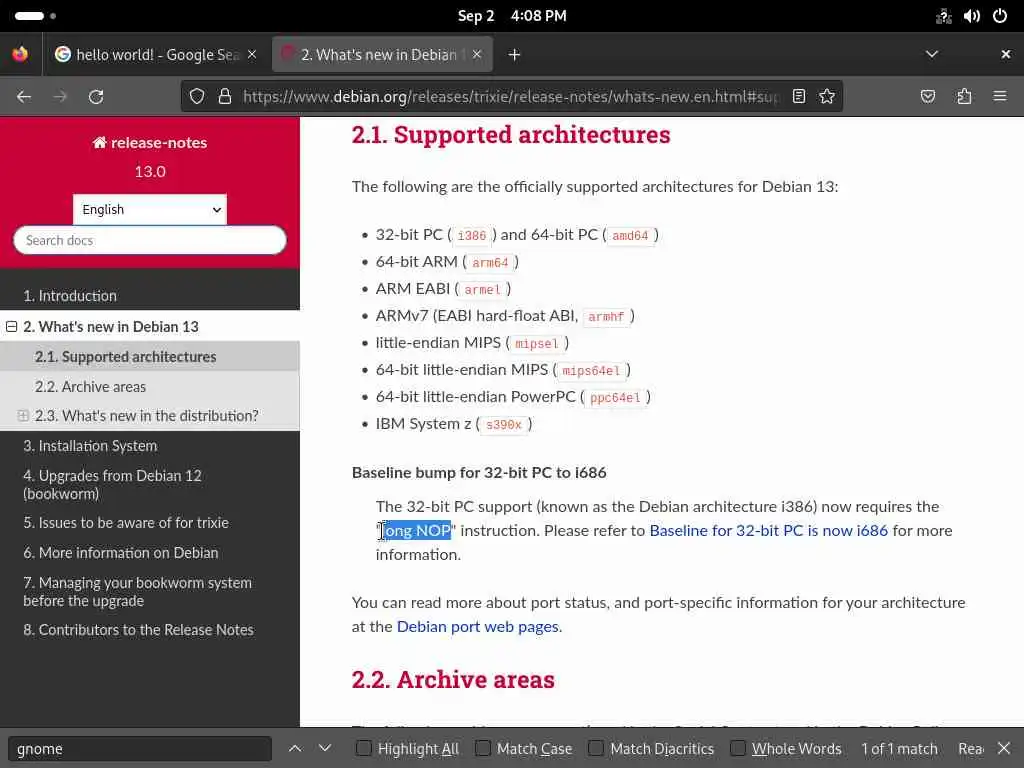Click the armhf code label
The width and height of the screenshot is (1024, 768).
[x=605, y=317]
